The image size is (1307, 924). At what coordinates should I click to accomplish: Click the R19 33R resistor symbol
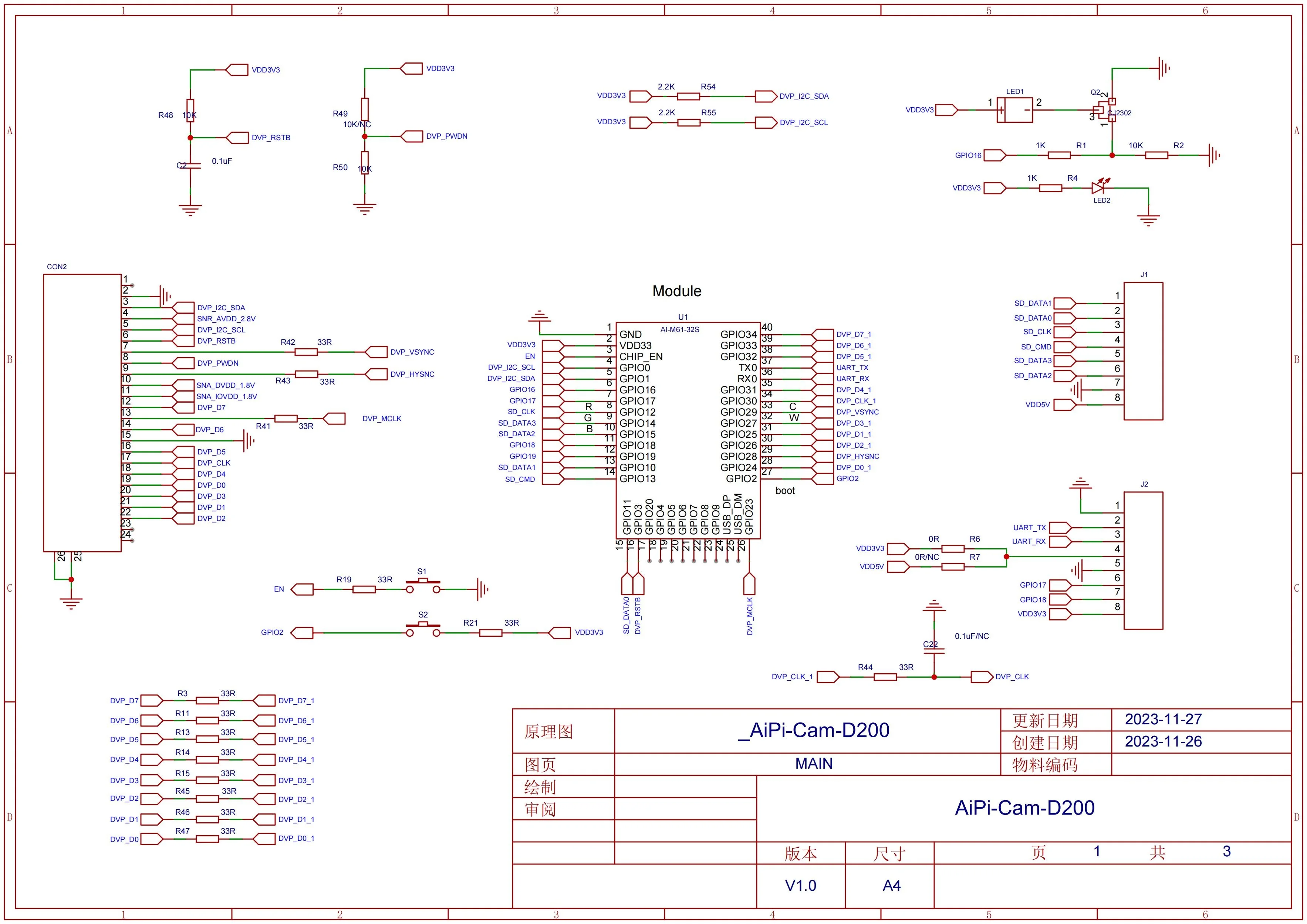point(364,589)
